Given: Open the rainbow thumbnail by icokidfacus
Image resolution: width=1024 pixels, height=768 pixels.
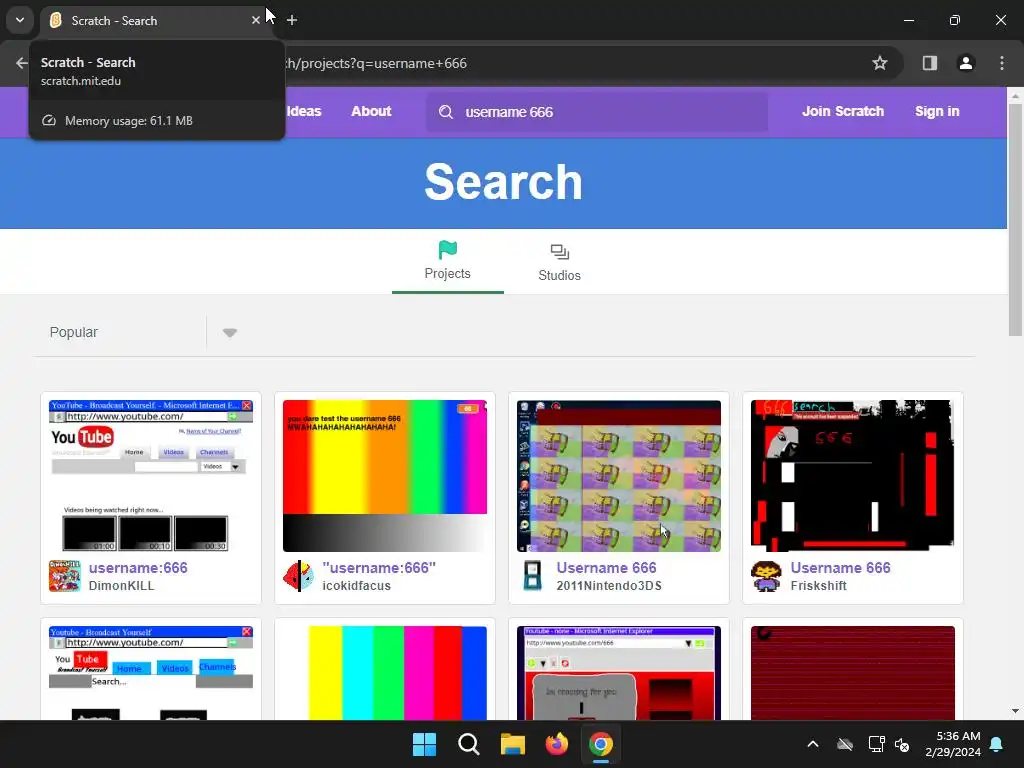Looking at the screenshot, I should (385, 476).
